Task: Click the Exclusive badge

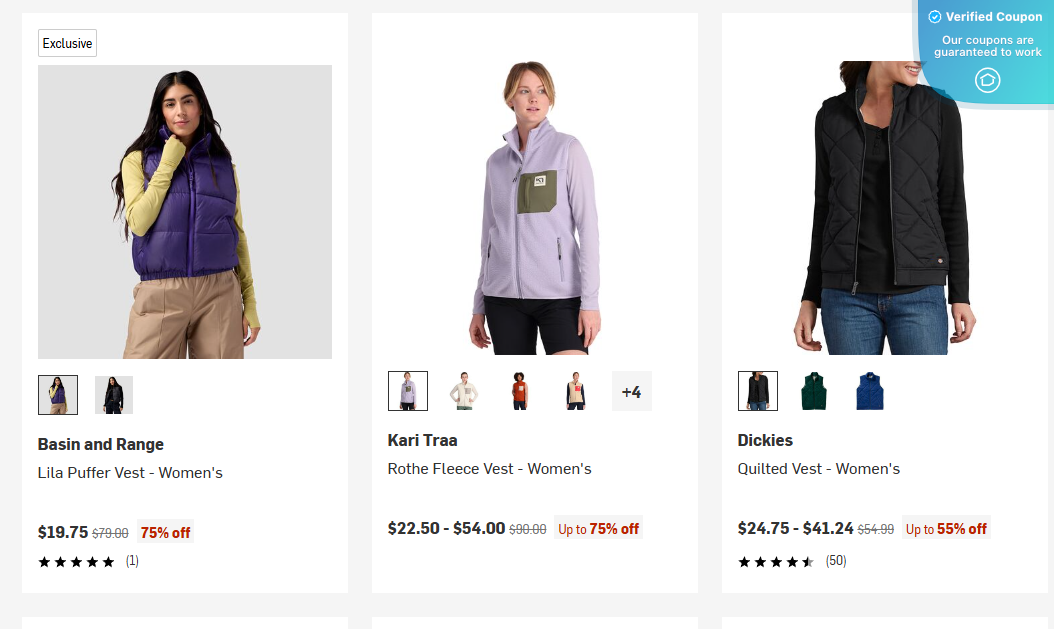Action: (67, 43)
